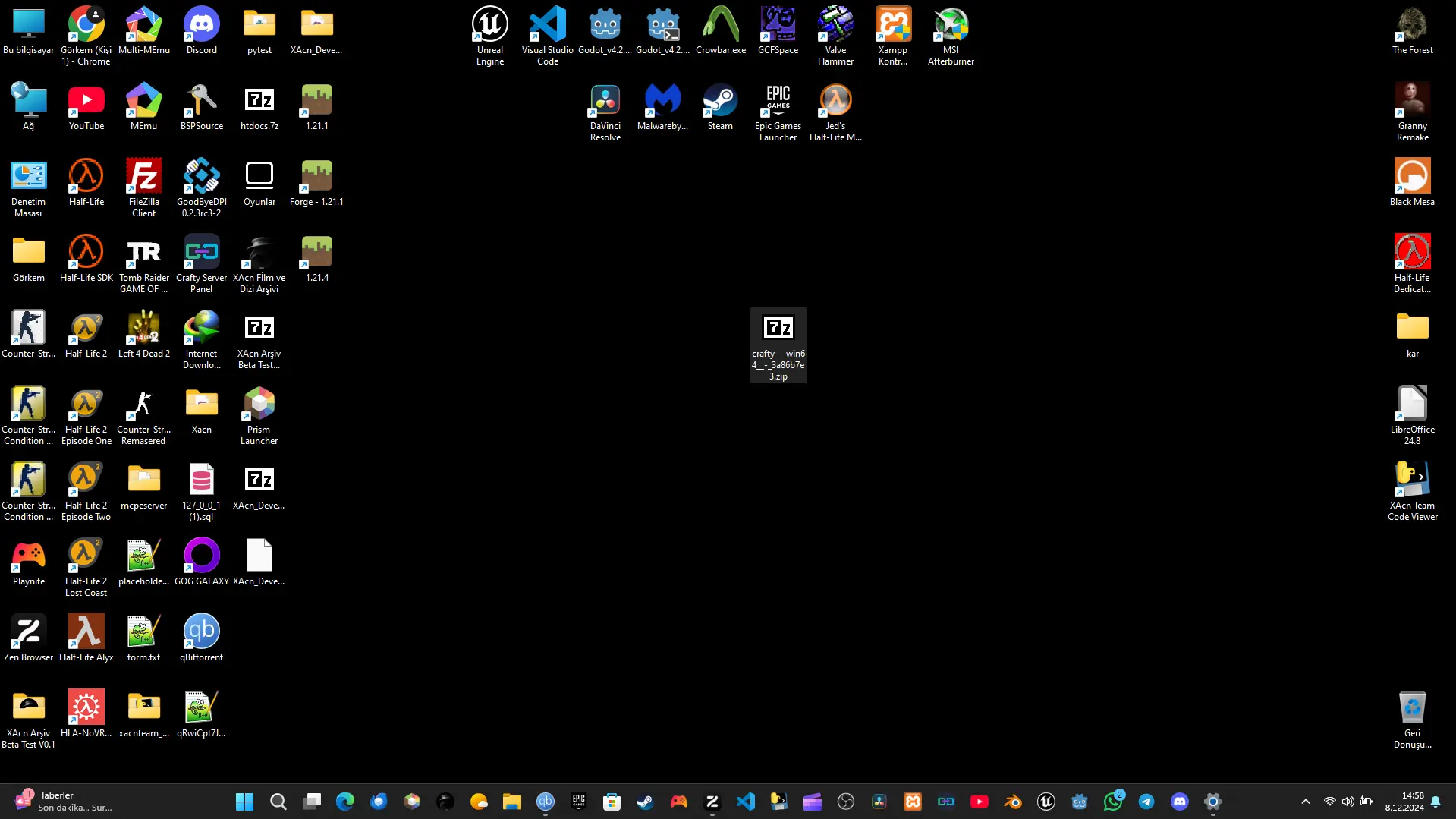Image resolution: width=1456 pixels, height=819 pixels.
Task: Open Xampp Kontrol desktop shortcut
Action: click(893, 36)
